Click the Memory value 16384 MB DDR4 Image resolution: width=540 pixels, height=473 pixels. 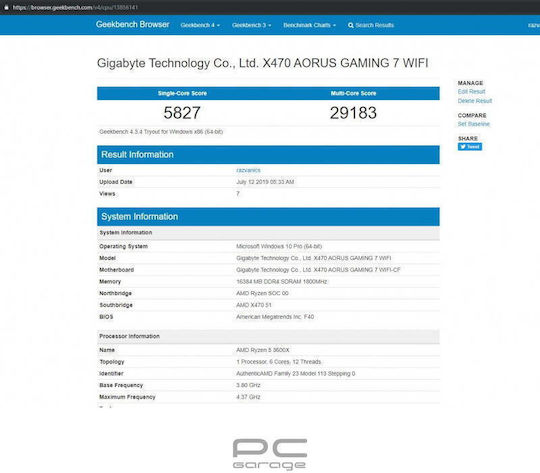pyautogui.click(x=282, y=281)
